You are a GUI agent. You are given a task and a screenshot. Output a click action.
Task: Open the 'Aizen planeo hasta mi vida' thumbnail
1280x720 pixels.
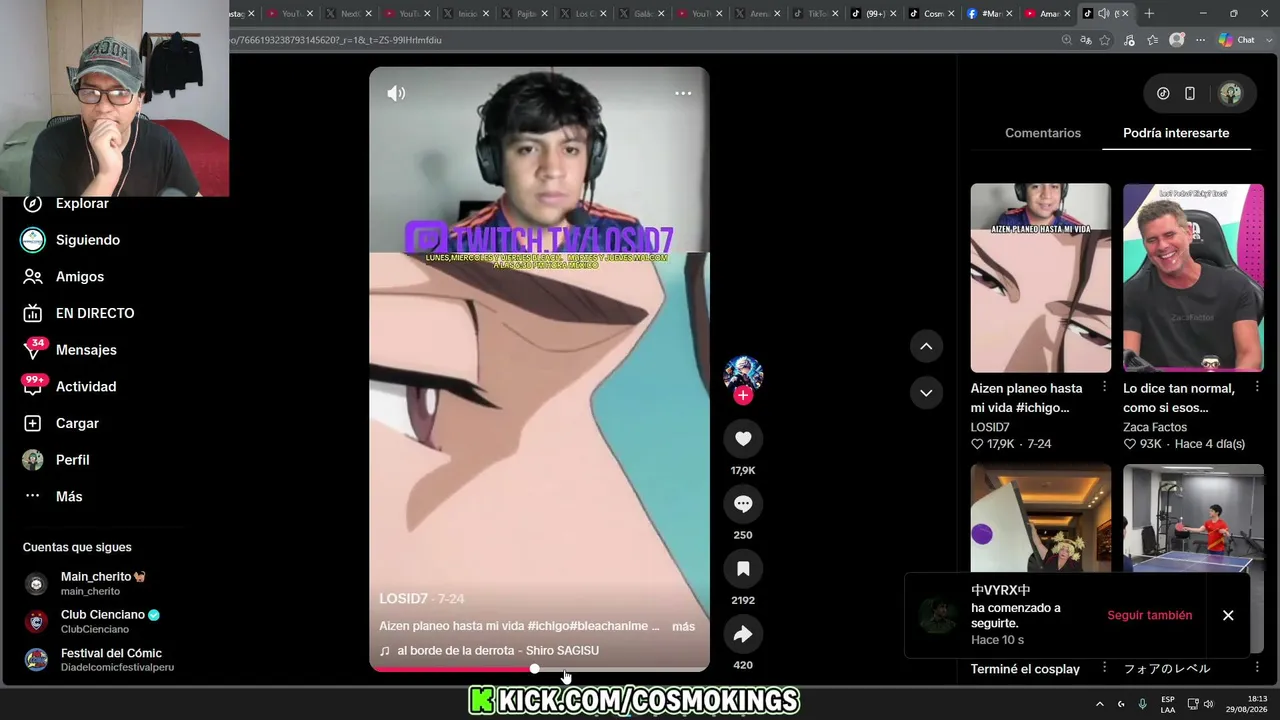[1041, 278]
